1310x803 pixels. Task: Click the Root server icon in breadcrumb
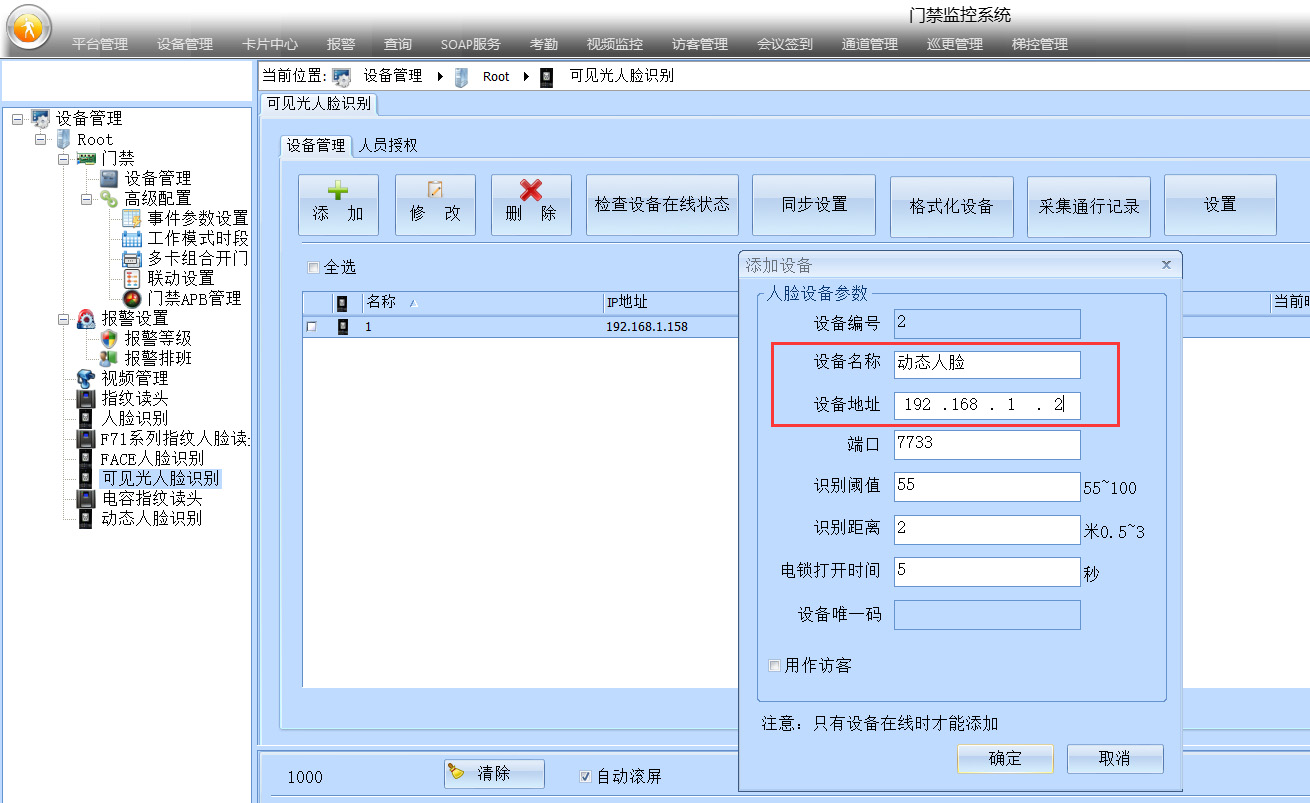[x=461, y=76]
